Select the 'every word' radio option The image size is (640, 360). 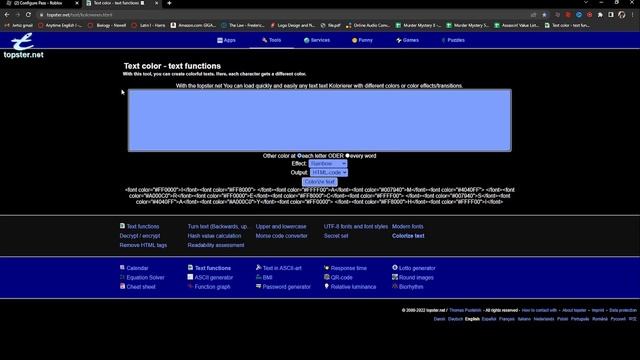pos(347,156)
